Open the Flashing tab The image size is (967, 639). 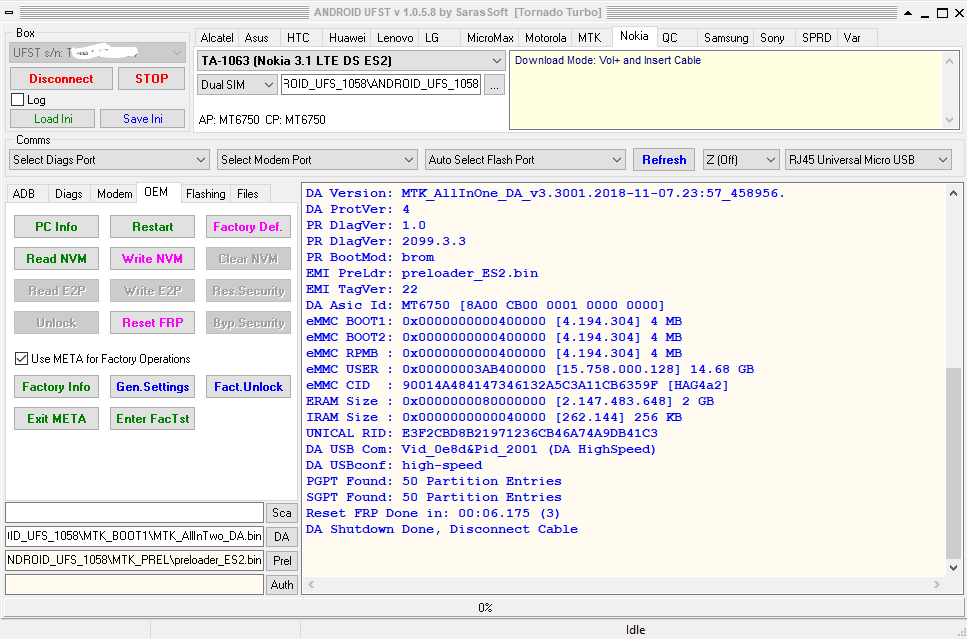pos(205,194)
